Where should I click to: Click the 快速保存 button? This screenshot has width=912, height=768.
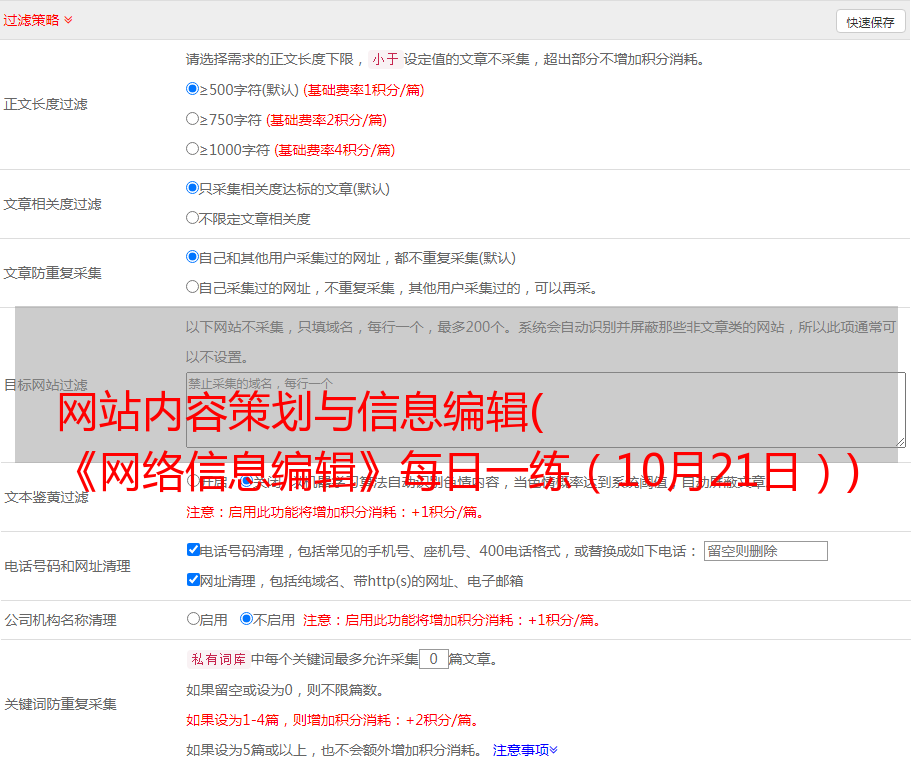[870, 22]
